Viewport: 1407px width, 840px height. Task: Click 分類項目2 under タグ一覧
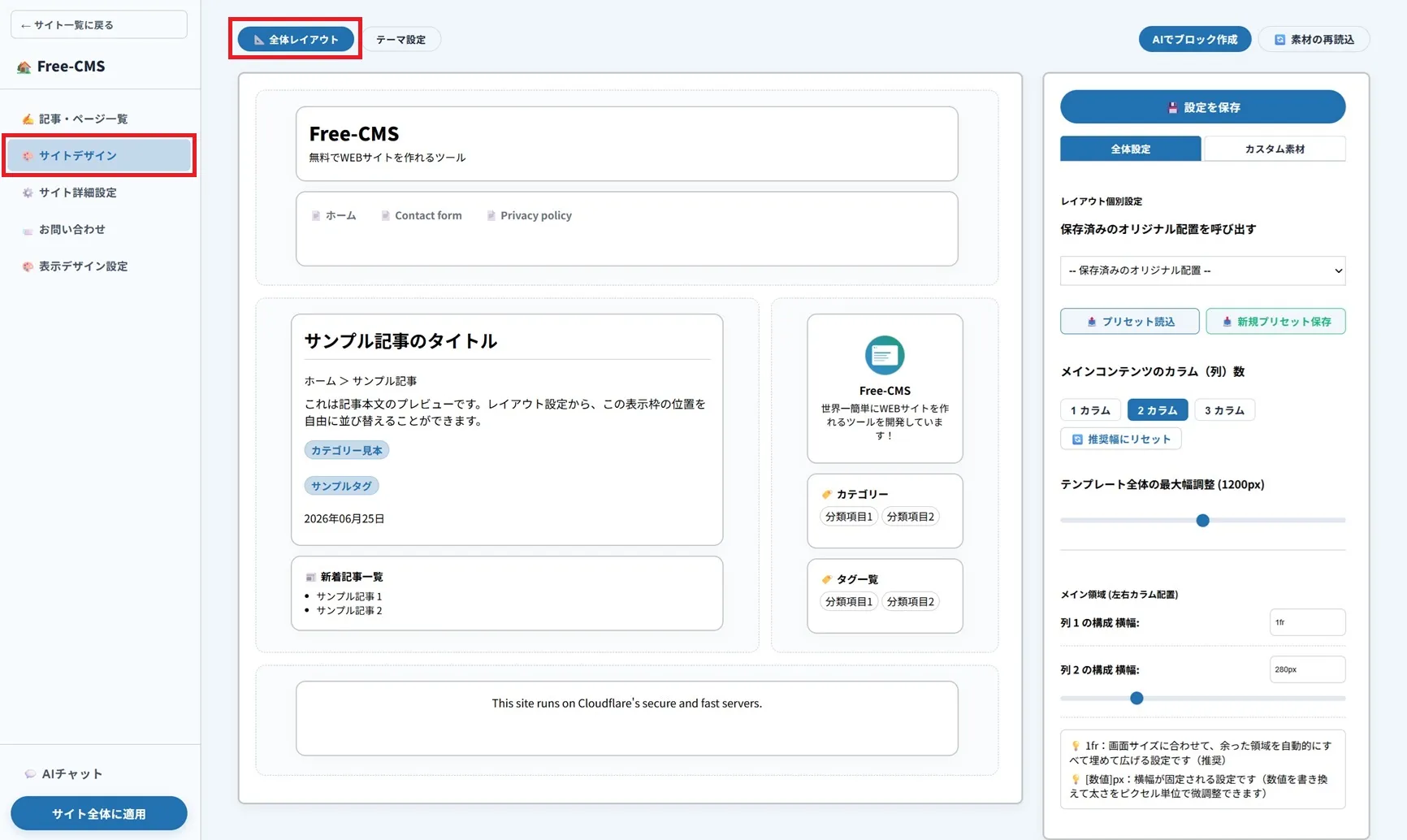click(910, 602)
